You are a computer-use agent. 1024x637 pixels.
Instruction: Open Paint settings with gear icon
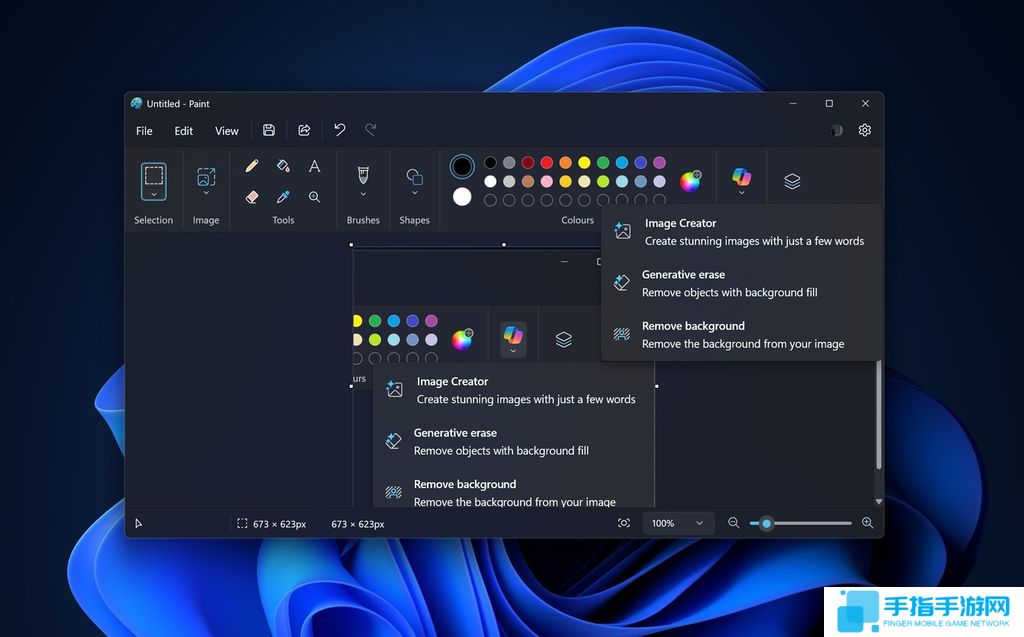(x=865, y=130)
